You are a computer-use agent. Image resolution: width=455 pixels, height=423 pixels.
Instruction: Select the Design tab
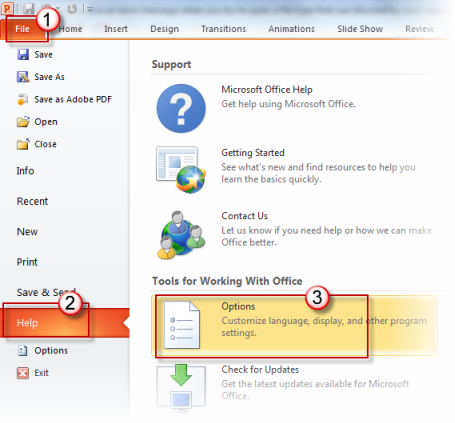tap(164, 29)
